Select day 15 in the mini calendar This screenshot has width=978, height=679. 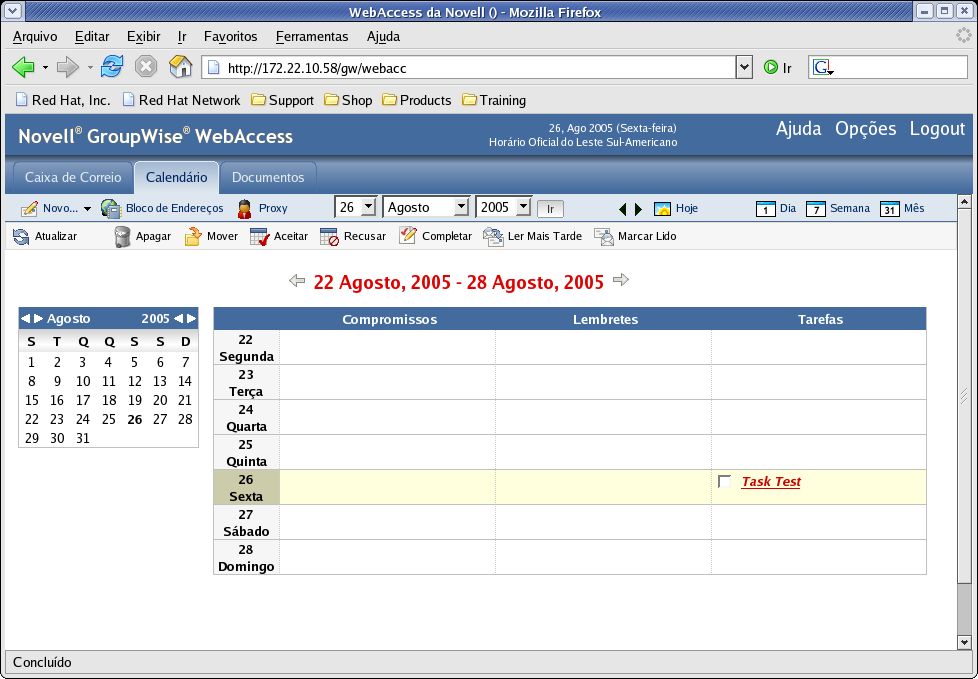click(x=31, y=400)
